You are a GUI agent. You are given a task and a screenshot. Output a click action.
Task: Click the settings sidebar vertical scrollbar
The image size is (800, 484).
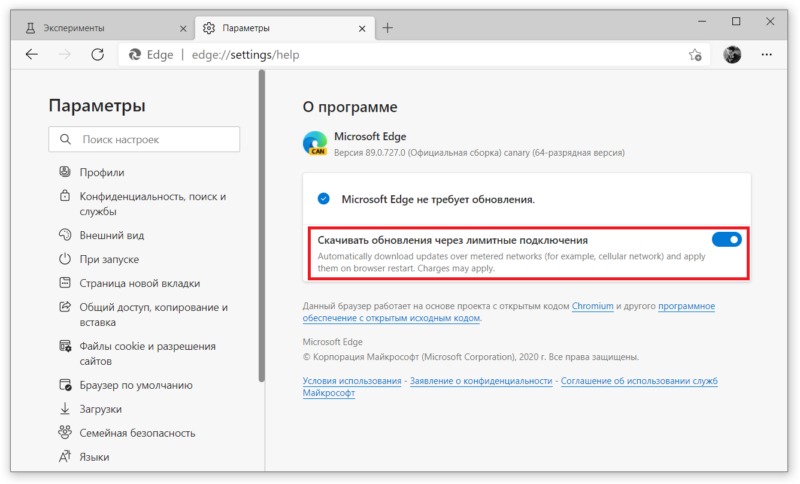point(262,240)
